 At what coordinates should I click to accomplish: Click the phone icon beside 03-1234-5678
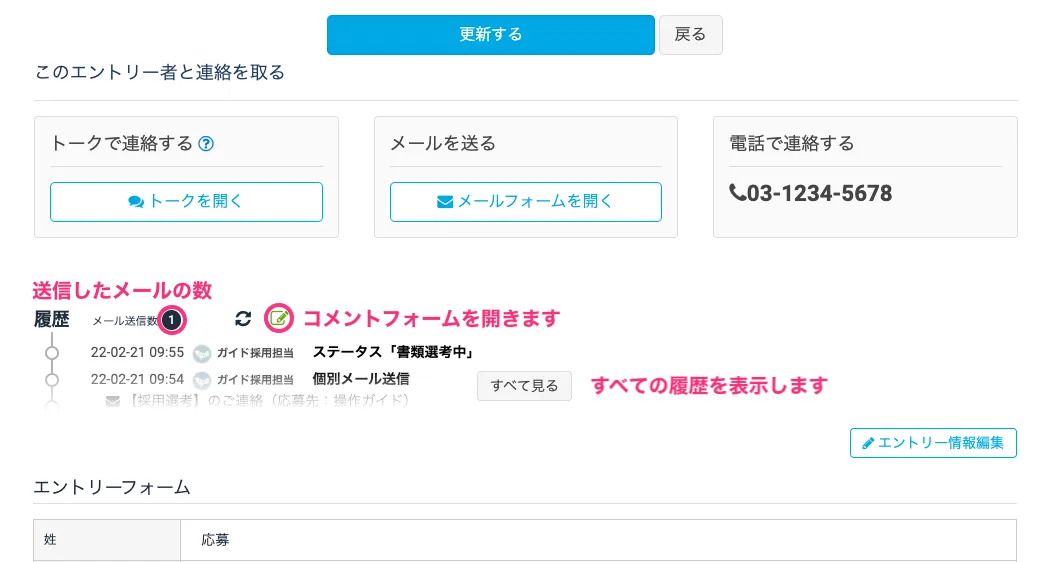(737, 193)
